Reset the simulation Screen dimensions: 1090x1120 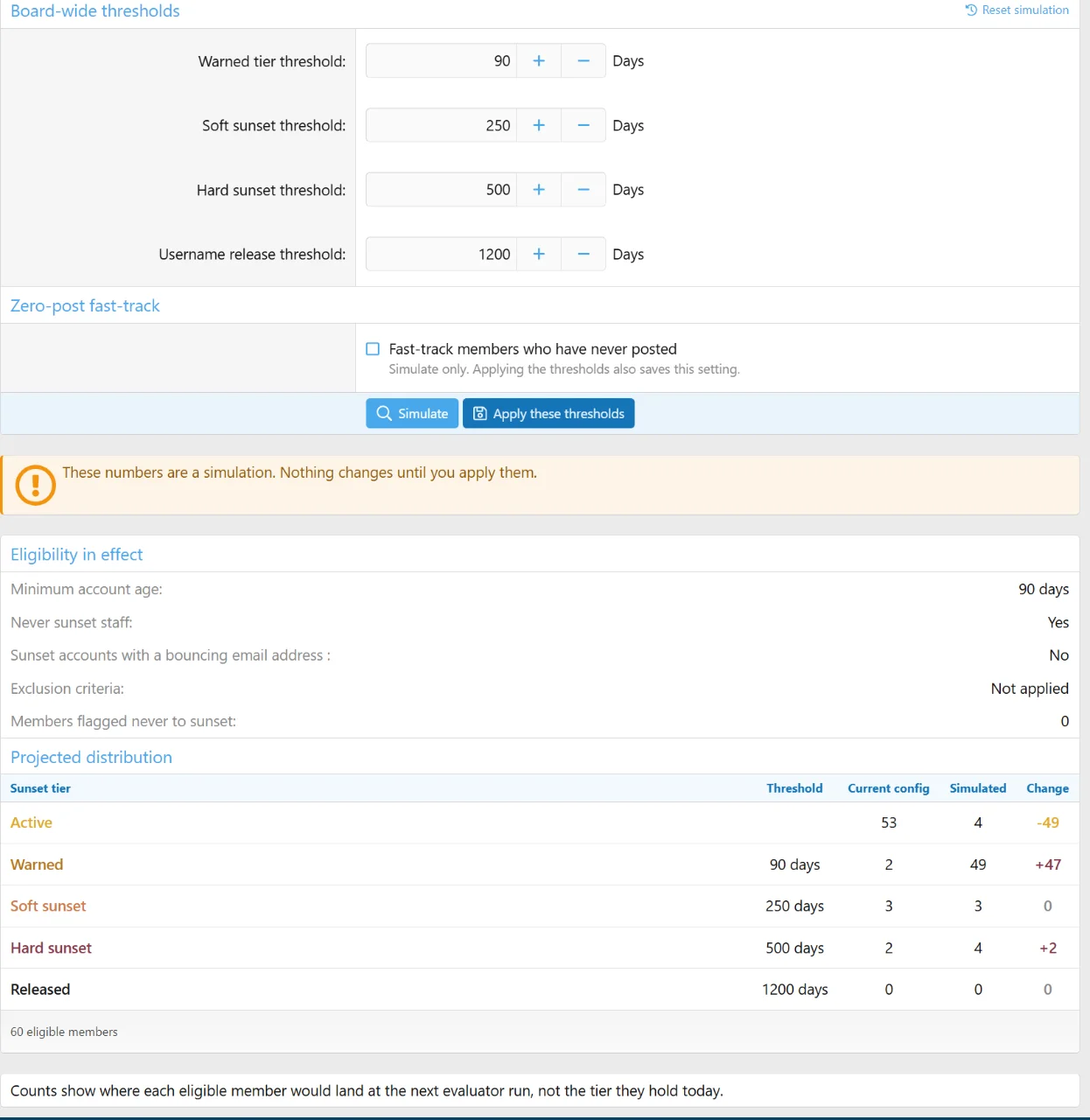[x=1017, y=10]
